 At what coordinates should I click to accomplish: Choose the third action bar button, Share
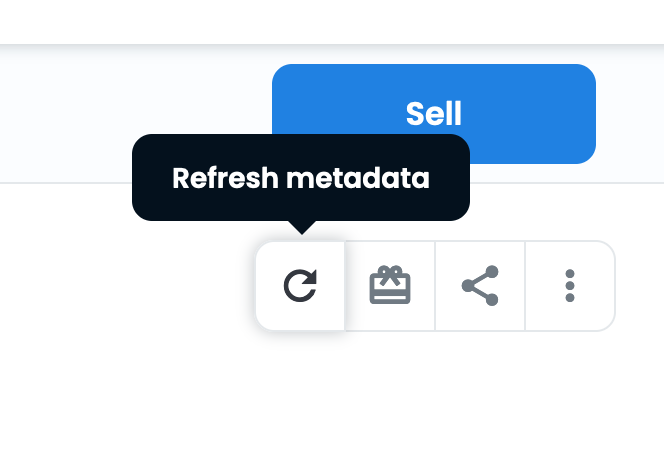pyautogui.click(x=480, y=286)
